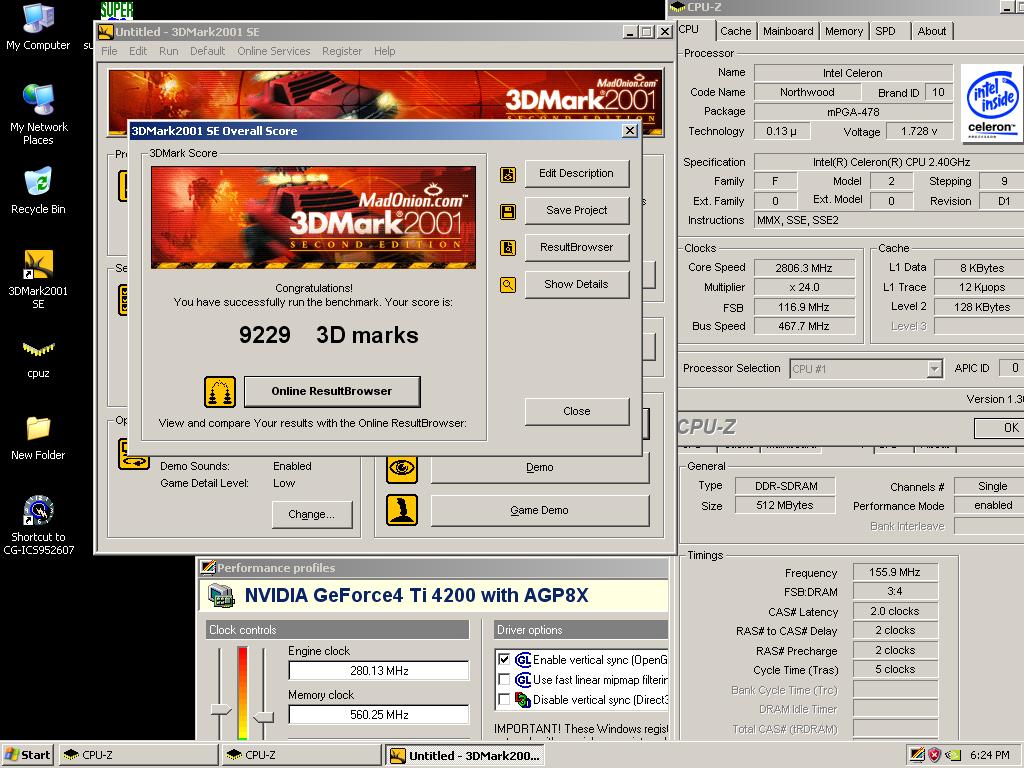
Task: Open the Edit menu in 3DMark2001
Action: 138,51
